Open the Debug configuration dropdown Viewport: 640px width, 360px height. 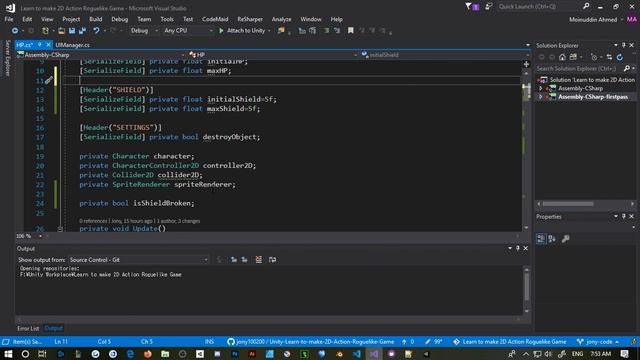(x=144, y=31)
